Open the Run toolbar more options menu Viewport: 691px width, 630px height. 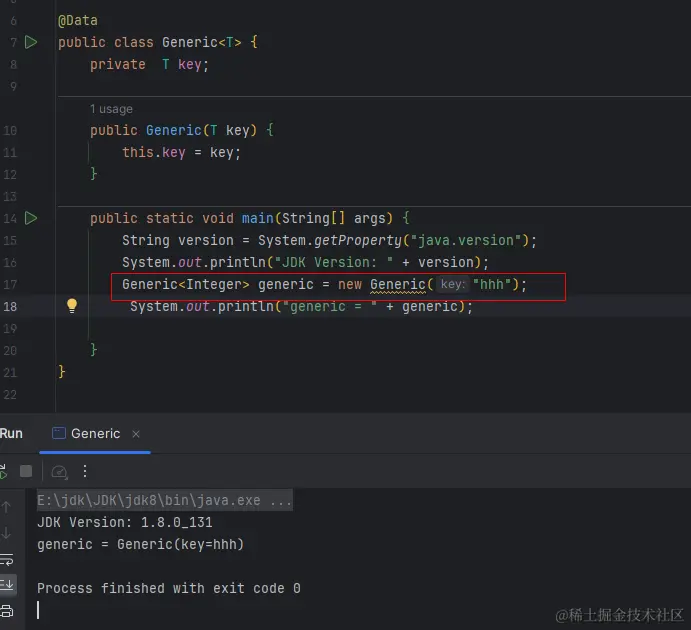(85, 471)
